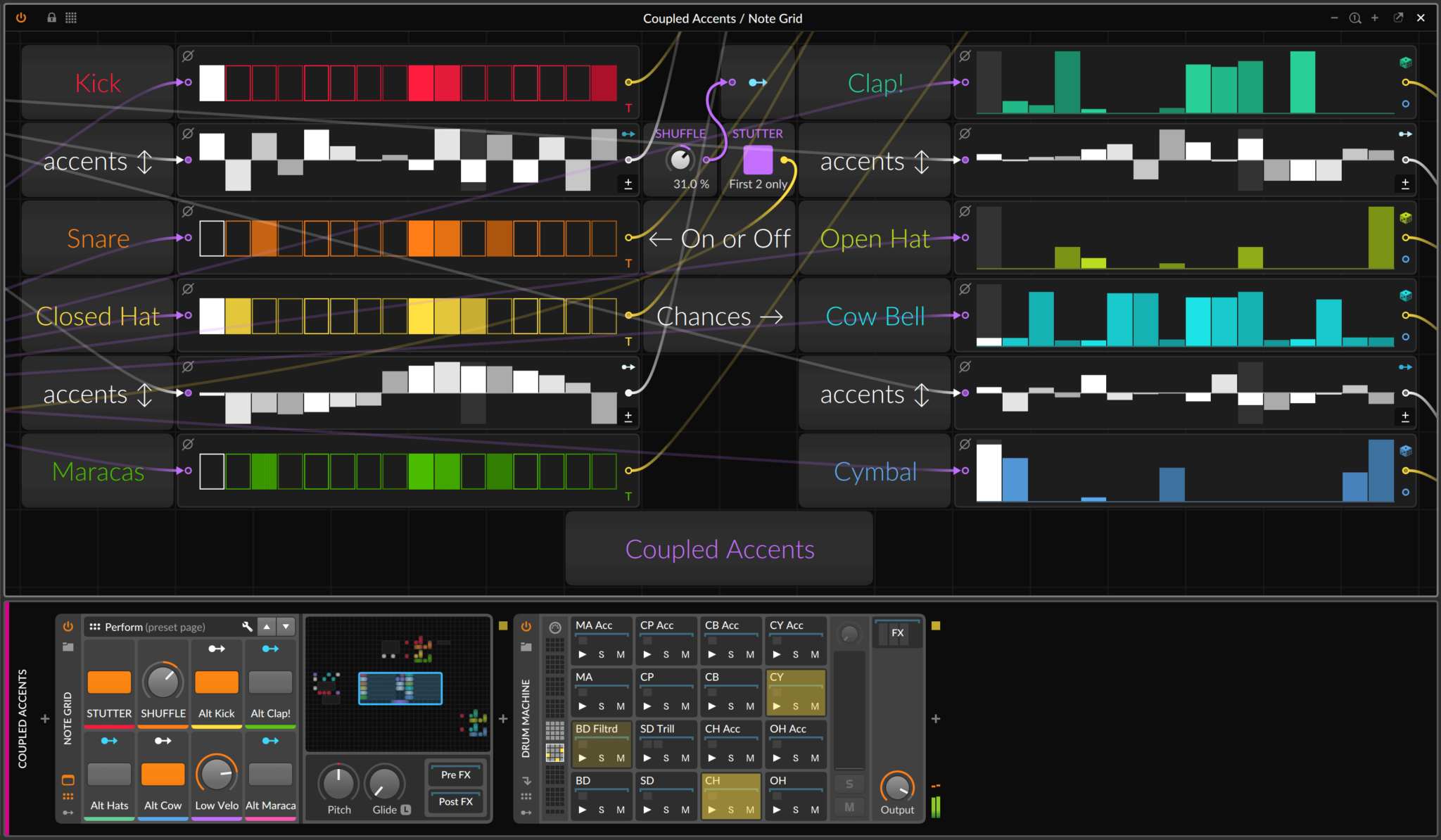Open the preset folder browser for Note Grid
The width and height of the screenshot is (1441, 840).
(68, 647)
